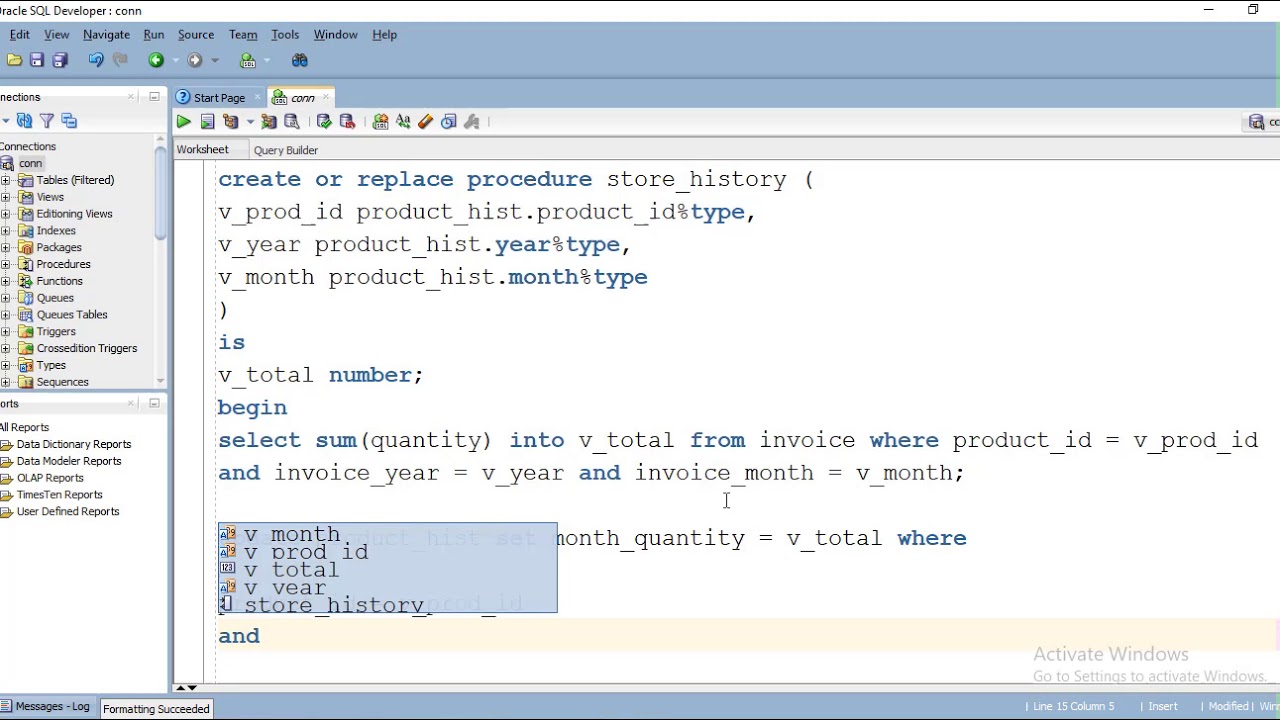
Task: Open the Source menu
Action: (x=196, y=35)
